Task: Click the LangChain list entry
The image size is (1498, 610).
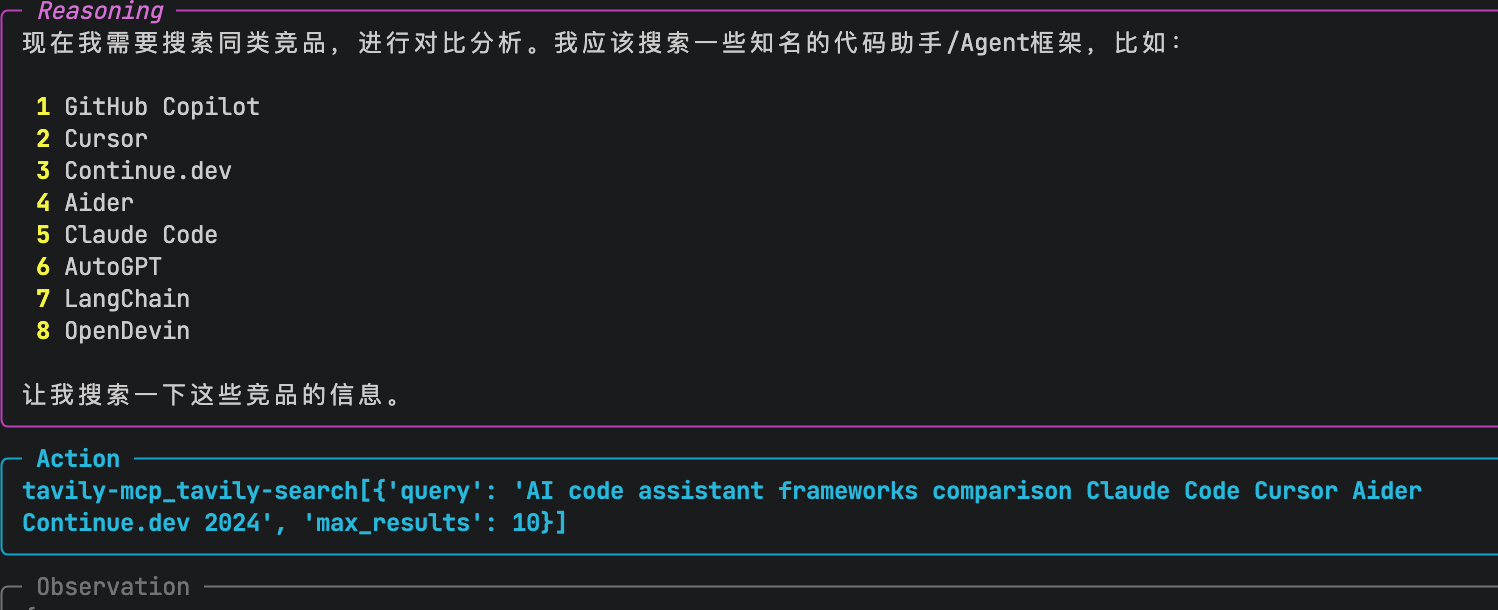Action: click(127, 299)
